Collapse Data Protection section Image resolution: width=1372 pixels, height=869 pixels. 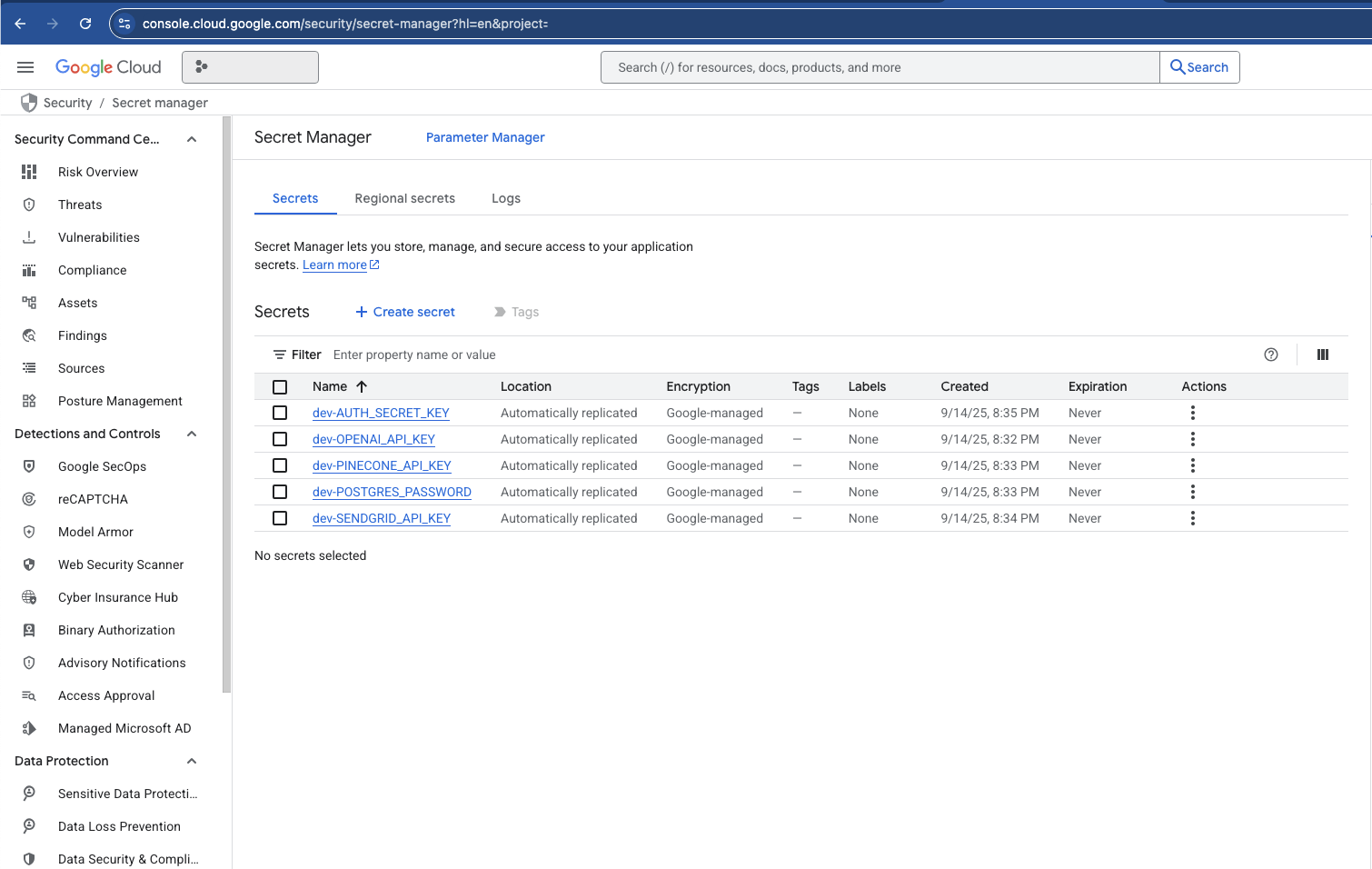(192, 761)
